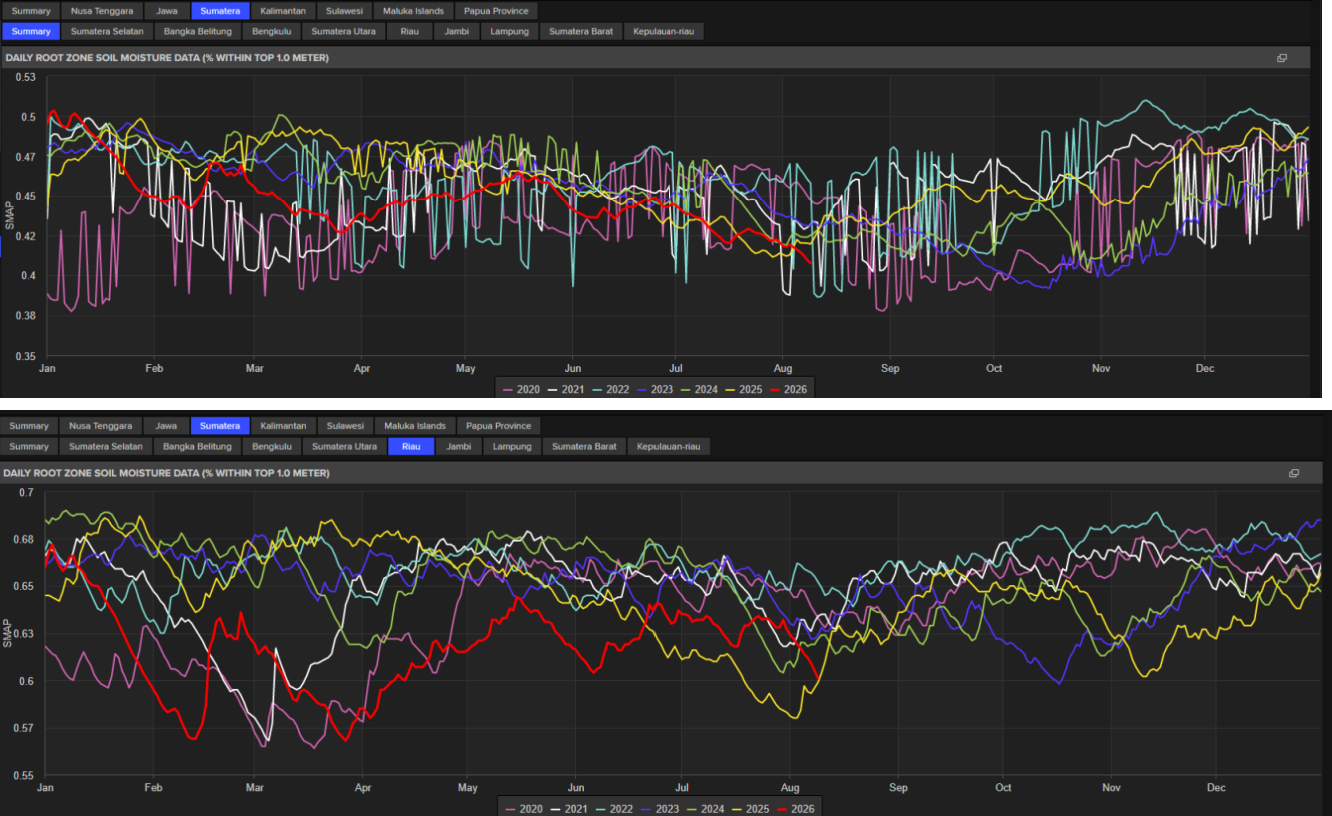This screenshot has width=1332, height=816.
Task: Click the SMAP axis label on lower chart
Action: click(x=8, y=633)
